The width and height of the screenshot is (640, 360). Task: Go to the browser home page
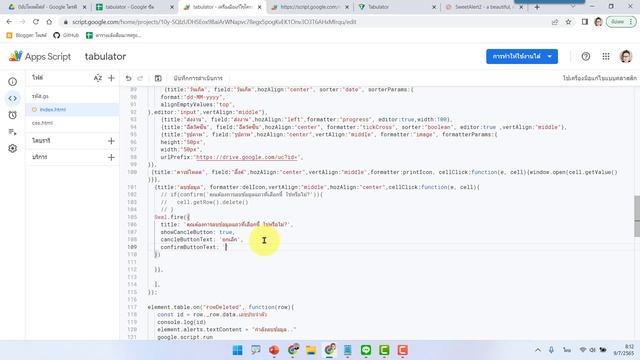click(49, 22)
